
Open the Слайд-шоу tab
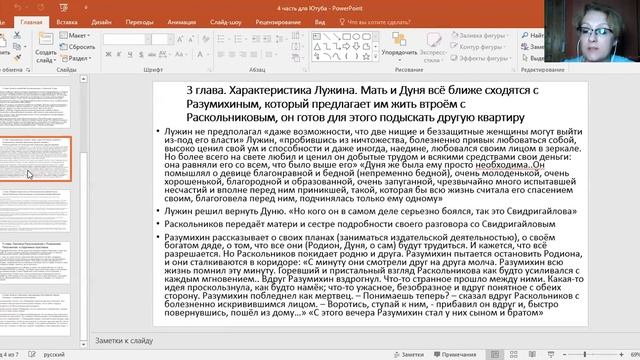pyautogui.click(x=226, y=22)
